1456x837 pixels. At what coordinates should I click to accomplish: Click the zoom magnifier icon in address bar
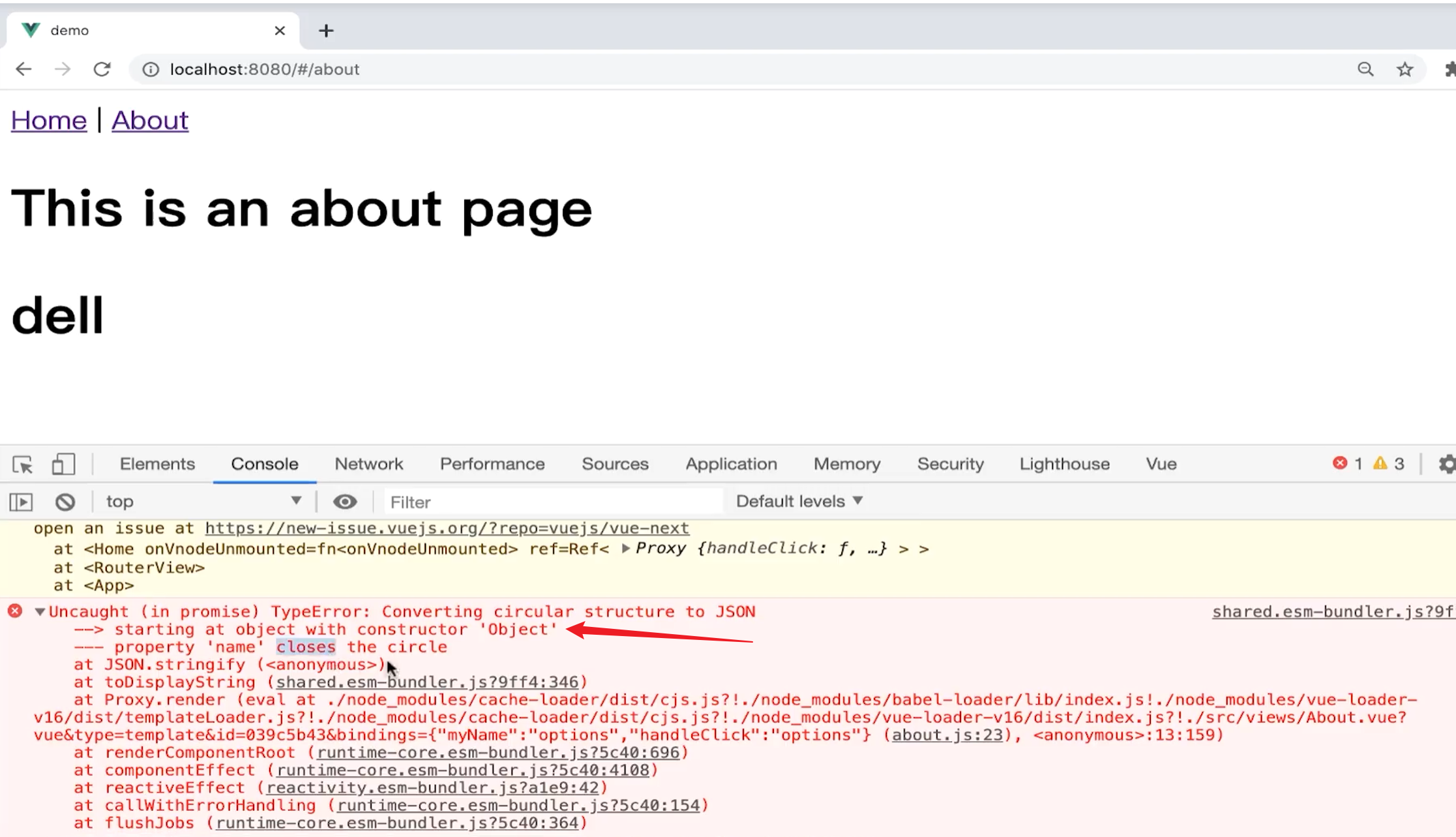click(x=1365, y=69)
